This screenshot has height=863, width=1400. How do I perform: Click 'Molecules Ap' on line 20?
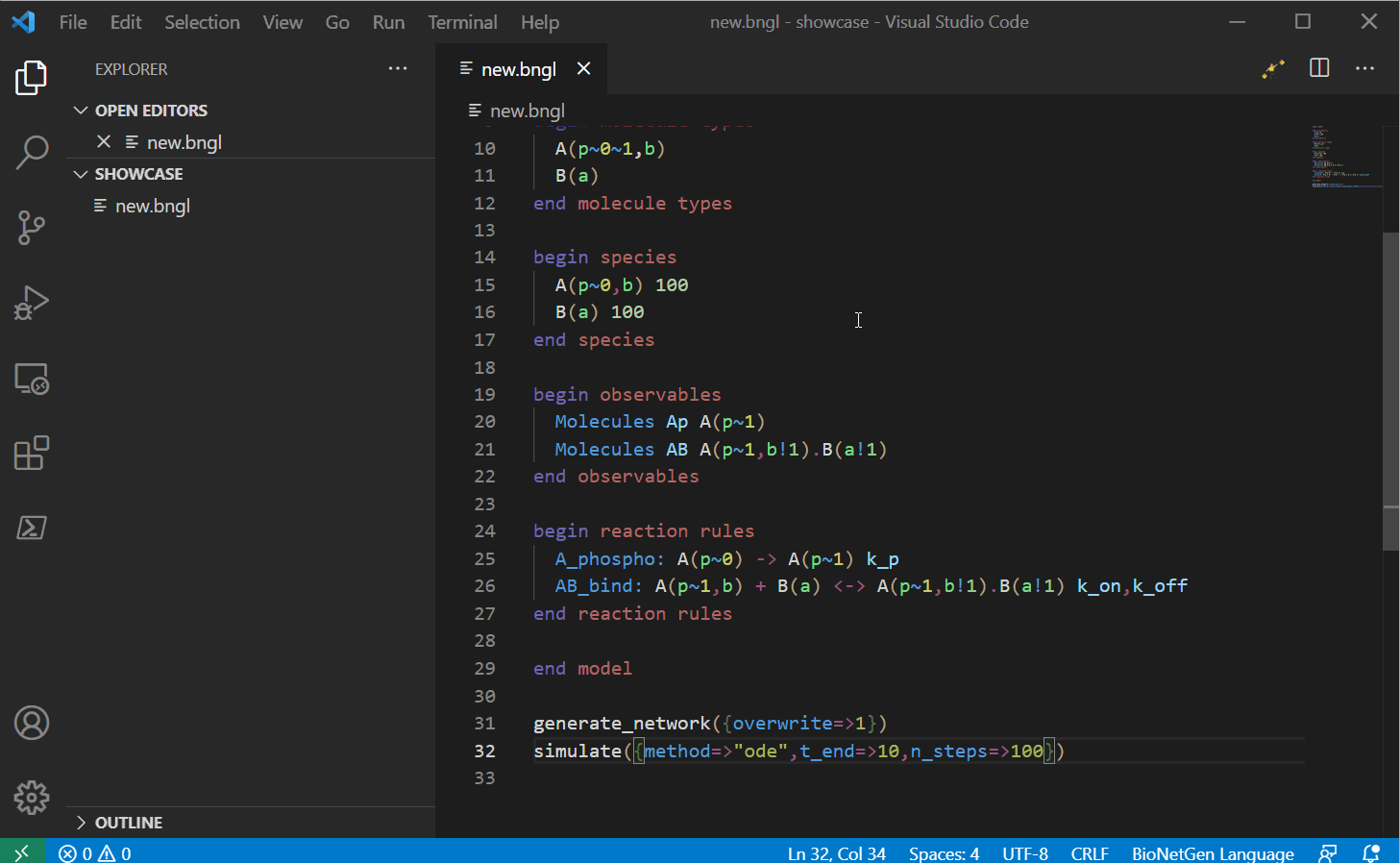622,421
